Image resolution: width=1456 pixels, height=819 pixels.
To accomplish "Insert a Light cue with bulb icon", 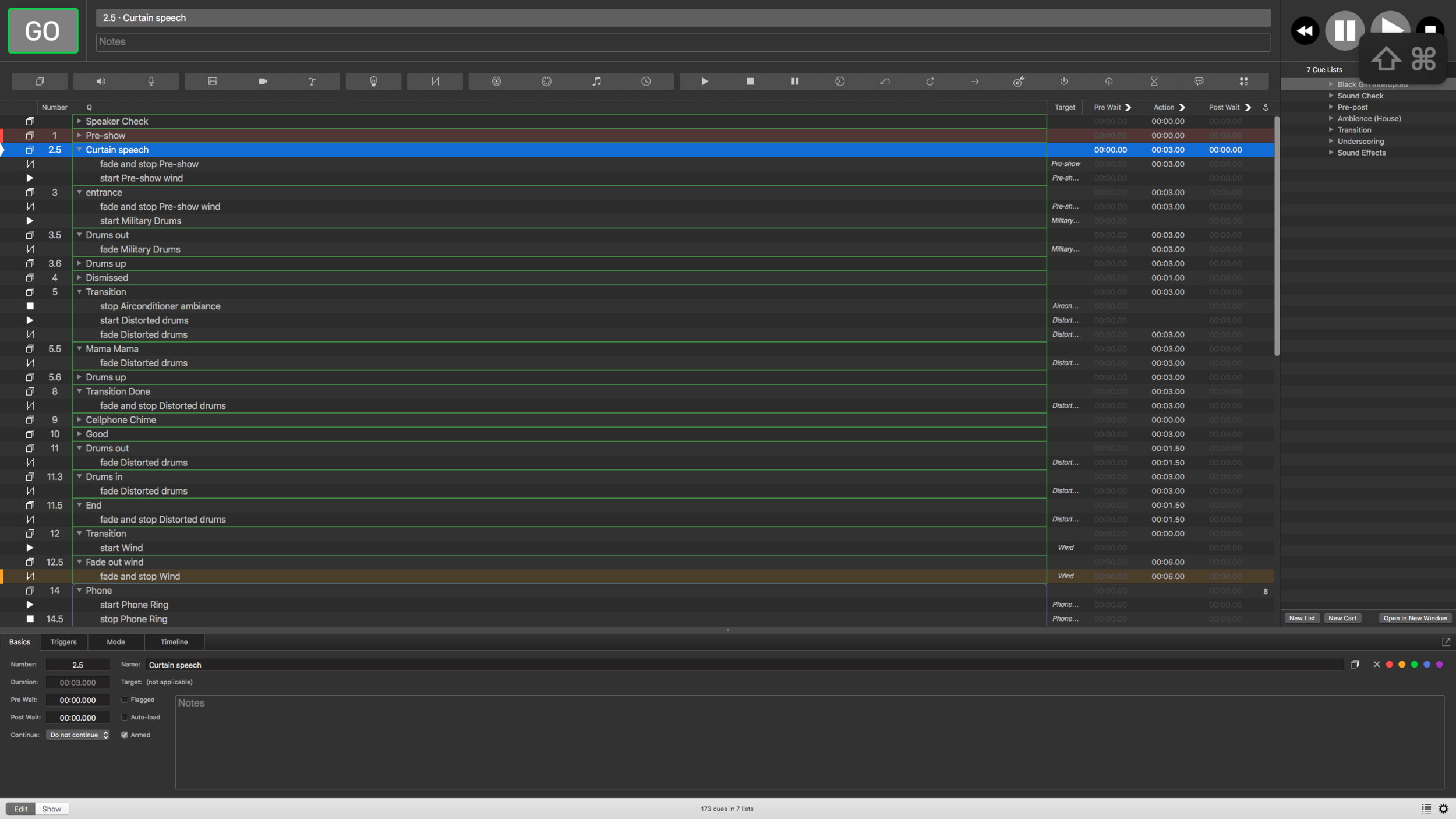I will [x=373, y=82].
